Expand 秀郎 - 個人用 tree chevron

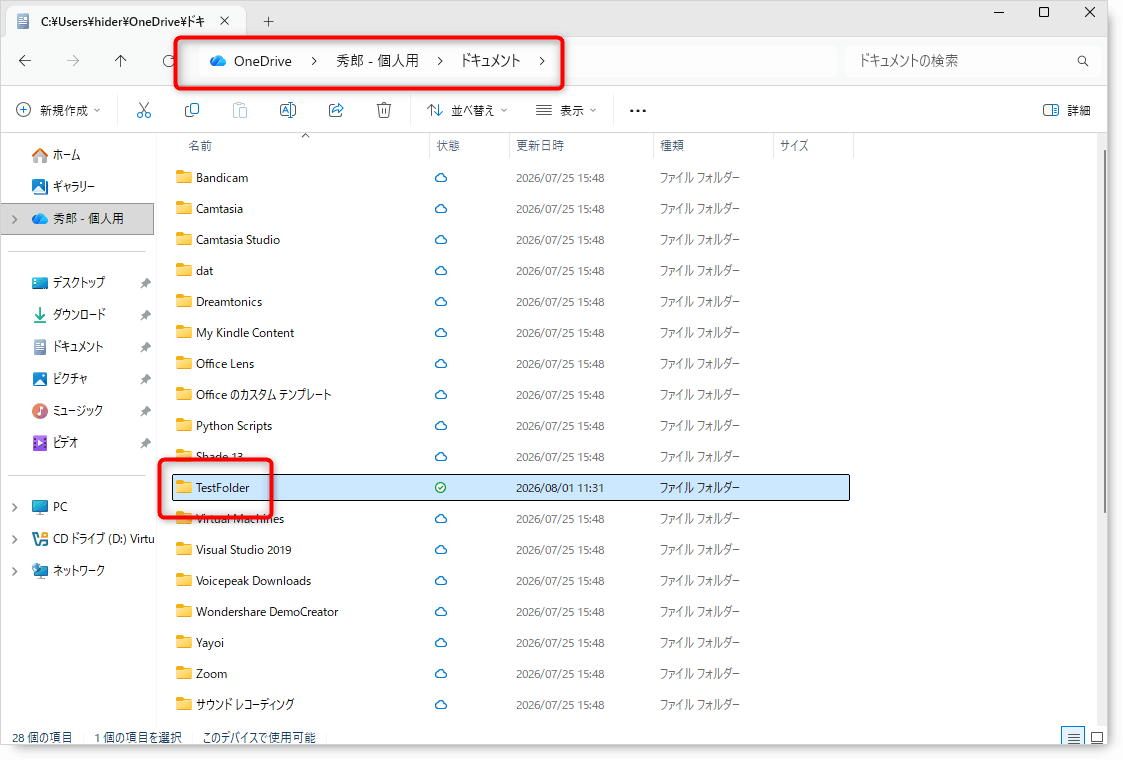[x=14, y=218]
